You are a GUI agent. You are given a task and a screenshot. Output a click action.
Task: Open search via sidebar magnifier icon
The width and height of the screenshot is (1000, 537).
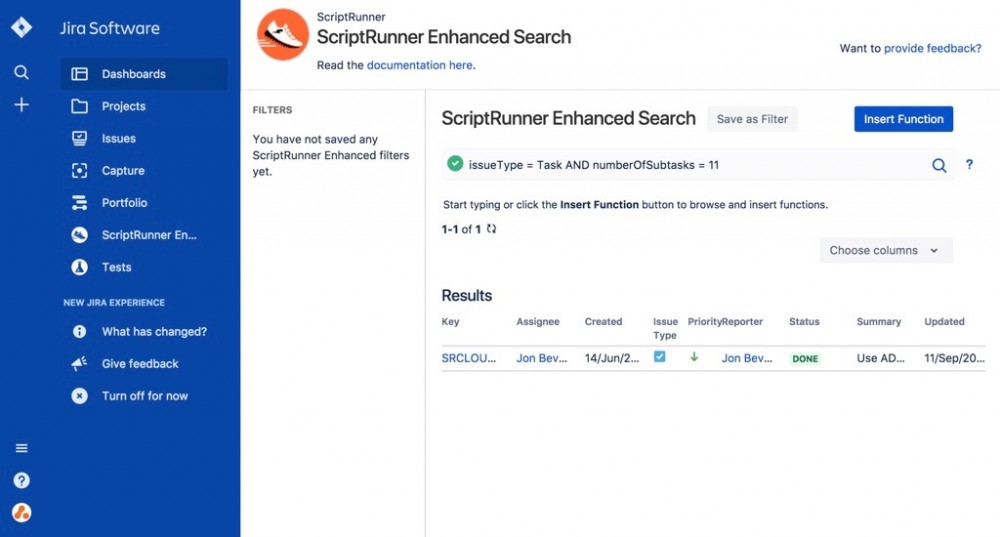[21, 73]
